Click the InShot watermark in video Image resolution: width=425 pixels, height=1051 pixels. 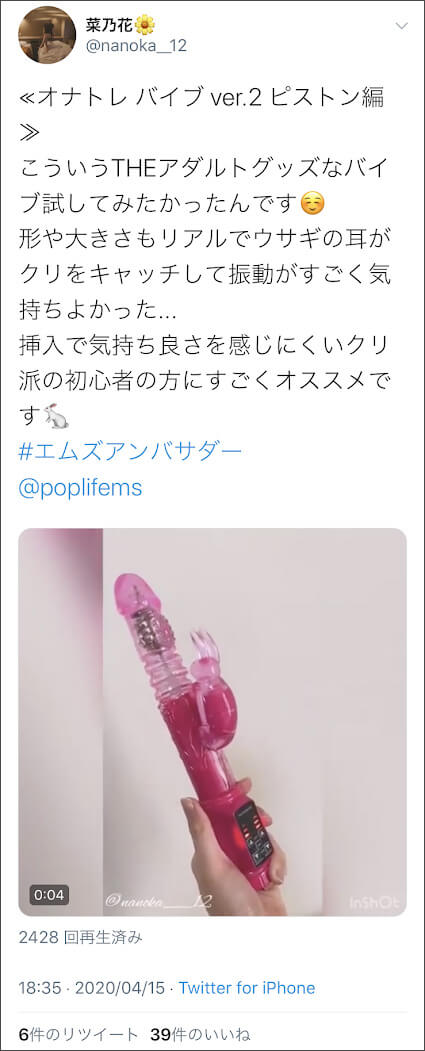[374, 903]
